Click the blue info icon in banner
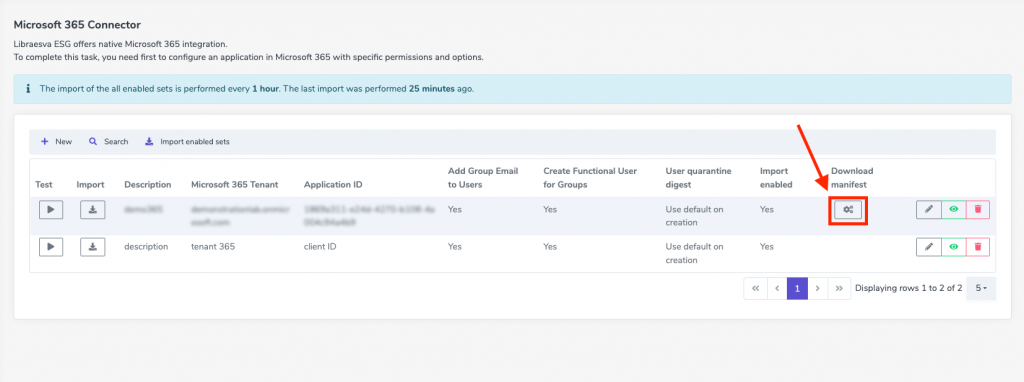The width and height of the screenshot is (1024, 382). [x=27, y=89]
